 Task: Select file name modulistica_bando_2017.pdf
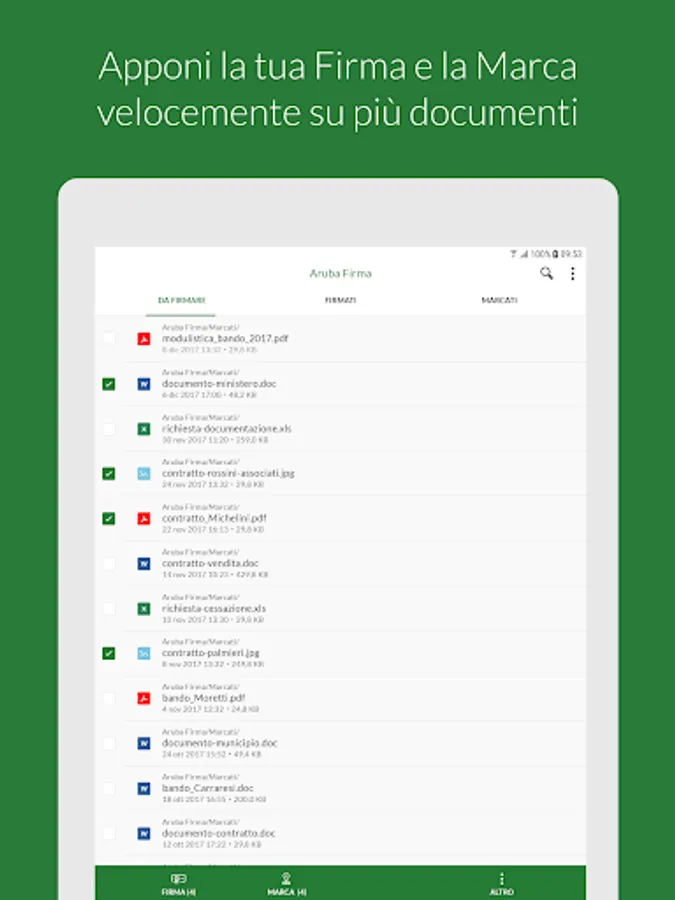click(225, 339)
